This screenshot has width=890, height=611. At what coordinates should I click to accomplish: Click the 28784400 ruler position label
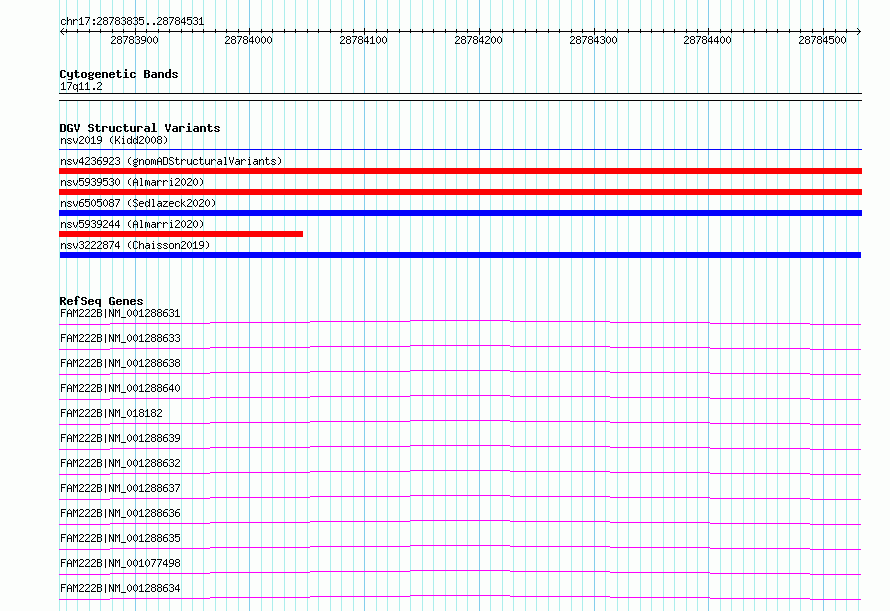707,40
